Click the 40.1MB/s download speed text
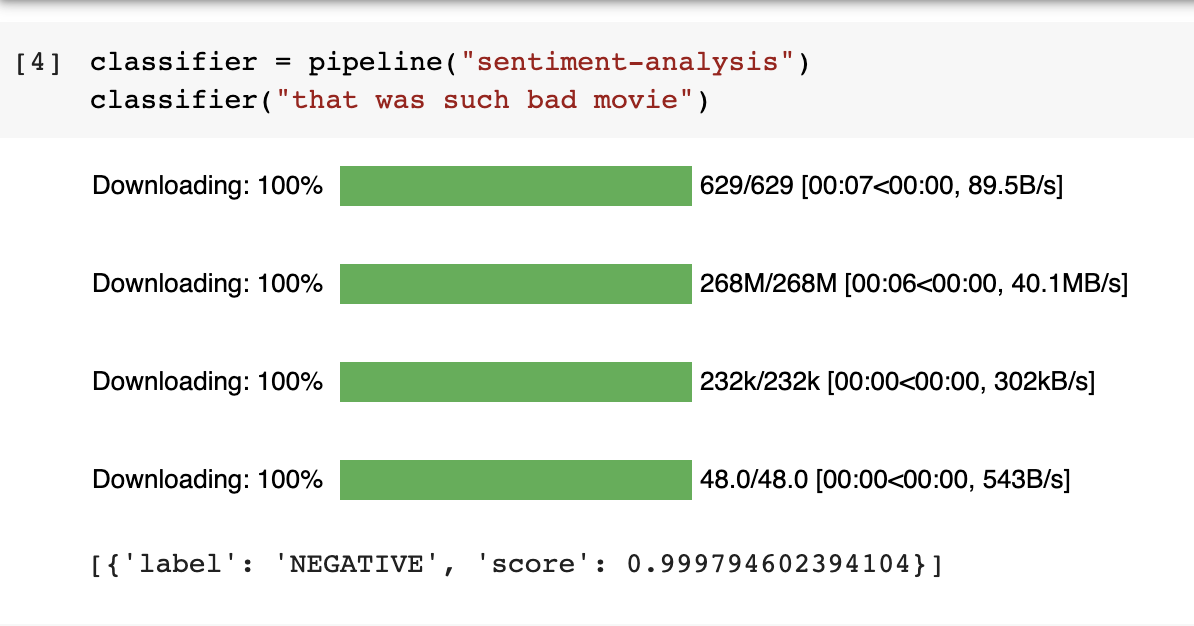The width and height of the screenshot is (1194, 626). (x=1069, y=284)
